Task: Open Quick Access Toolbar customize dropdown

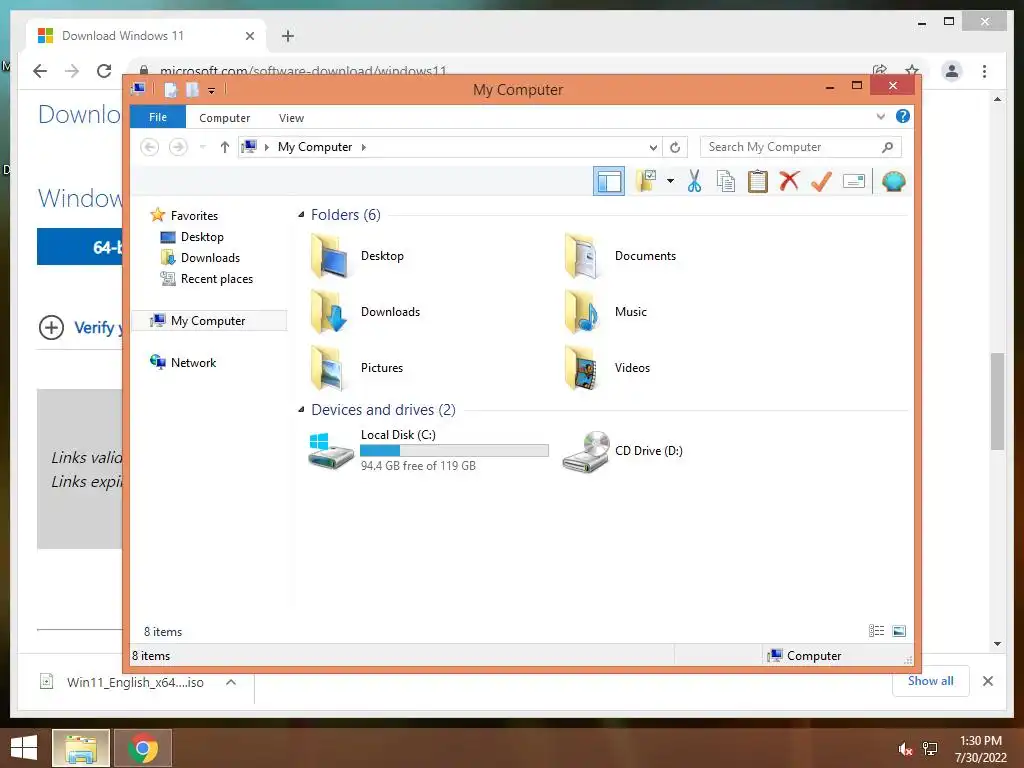Action: (x=212, y=91)
